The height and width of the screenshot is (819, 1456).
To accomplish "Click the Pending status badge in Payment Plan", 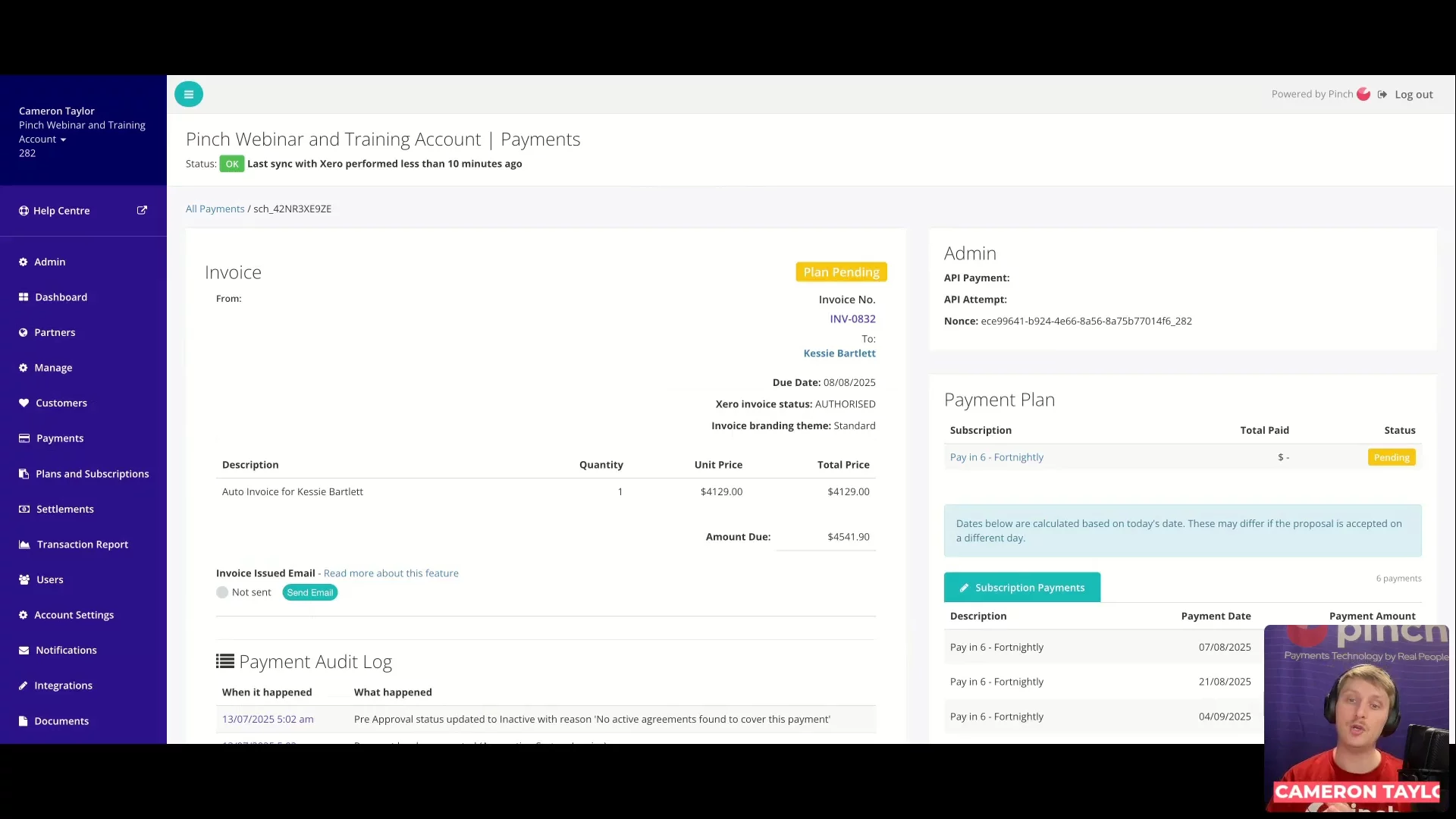I will coord(1392,457).
